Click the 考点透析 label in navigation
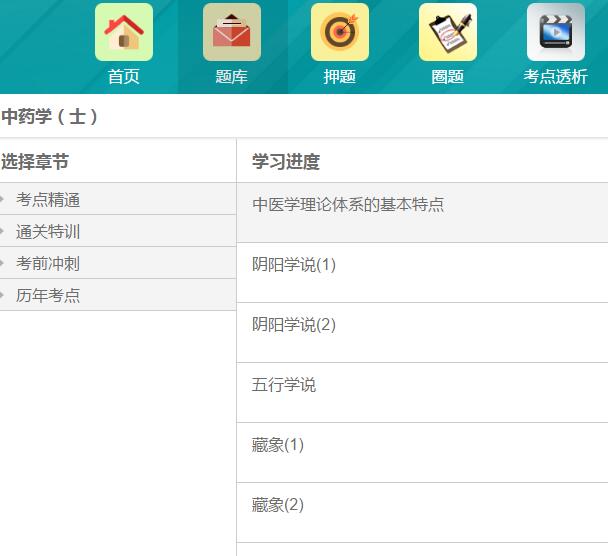The width and height of the screenshot is (608, 556). click(x=556, y=76)
